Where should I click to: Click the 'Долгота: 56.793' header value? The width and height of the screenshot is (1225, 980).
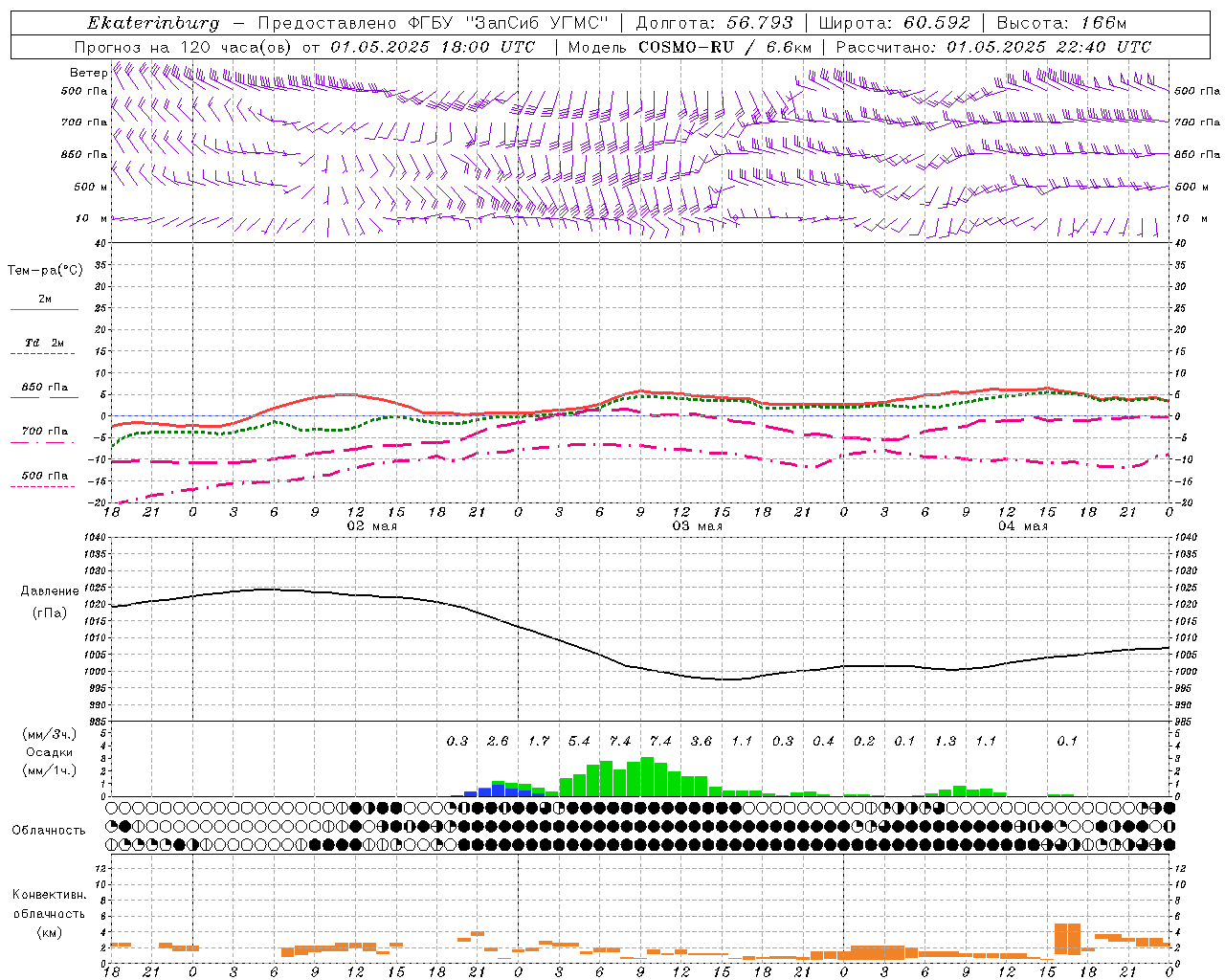point(714,23)
